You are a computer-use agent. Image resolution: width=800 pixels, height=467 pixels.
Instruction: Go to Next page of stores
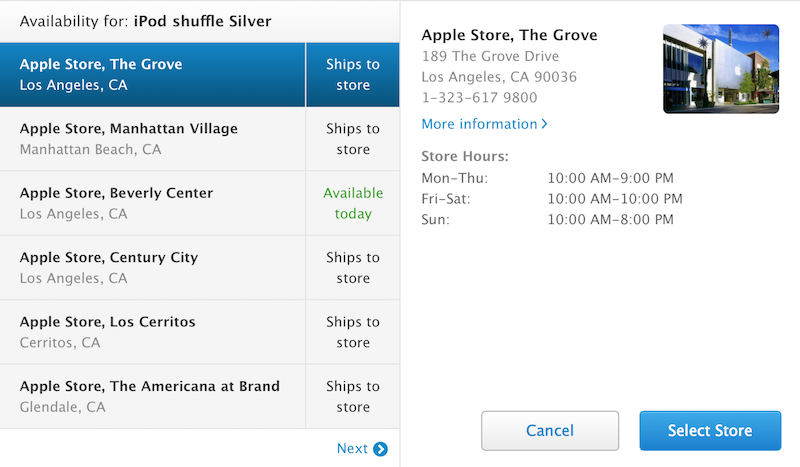click(x=352, y=449)
